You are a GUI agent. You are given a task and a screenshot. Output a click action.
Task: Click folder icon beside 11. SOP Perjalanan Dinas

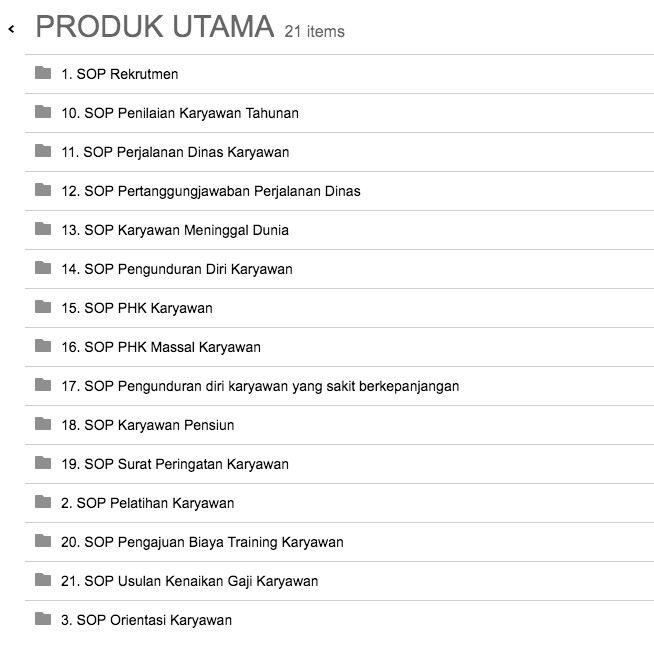(x=43, y=151)
